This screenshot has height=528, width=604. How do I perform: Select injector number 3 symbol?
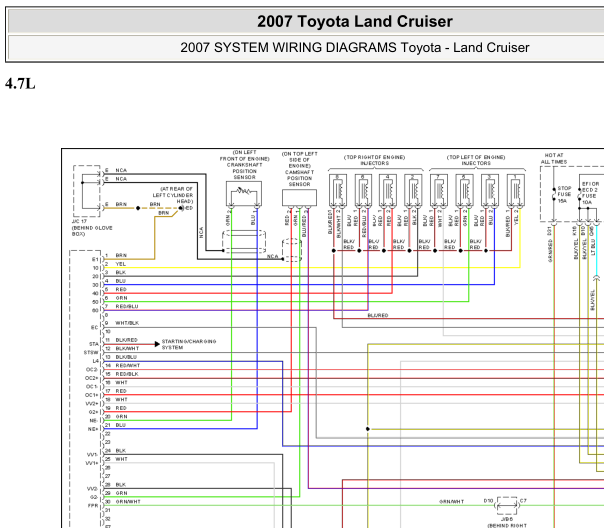(x=490, y=191)
